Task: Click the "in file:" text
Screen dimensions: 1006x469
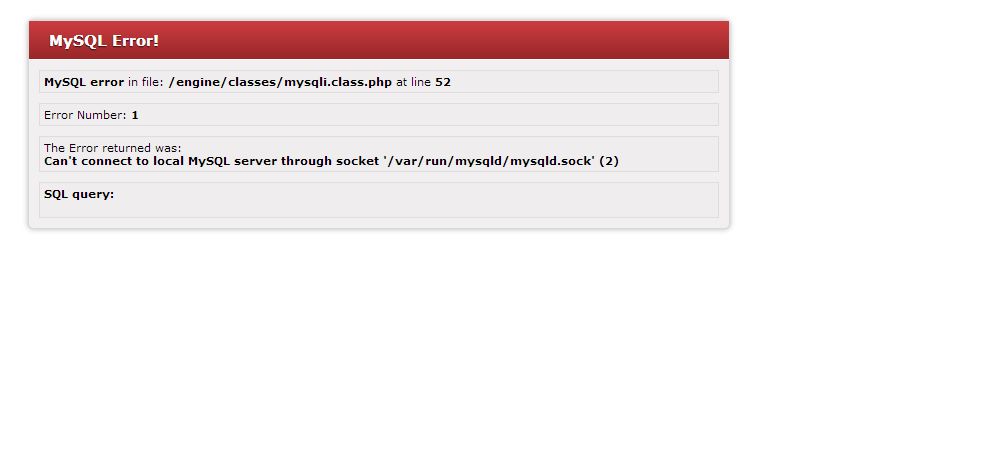Action: [x=146, y=82]
